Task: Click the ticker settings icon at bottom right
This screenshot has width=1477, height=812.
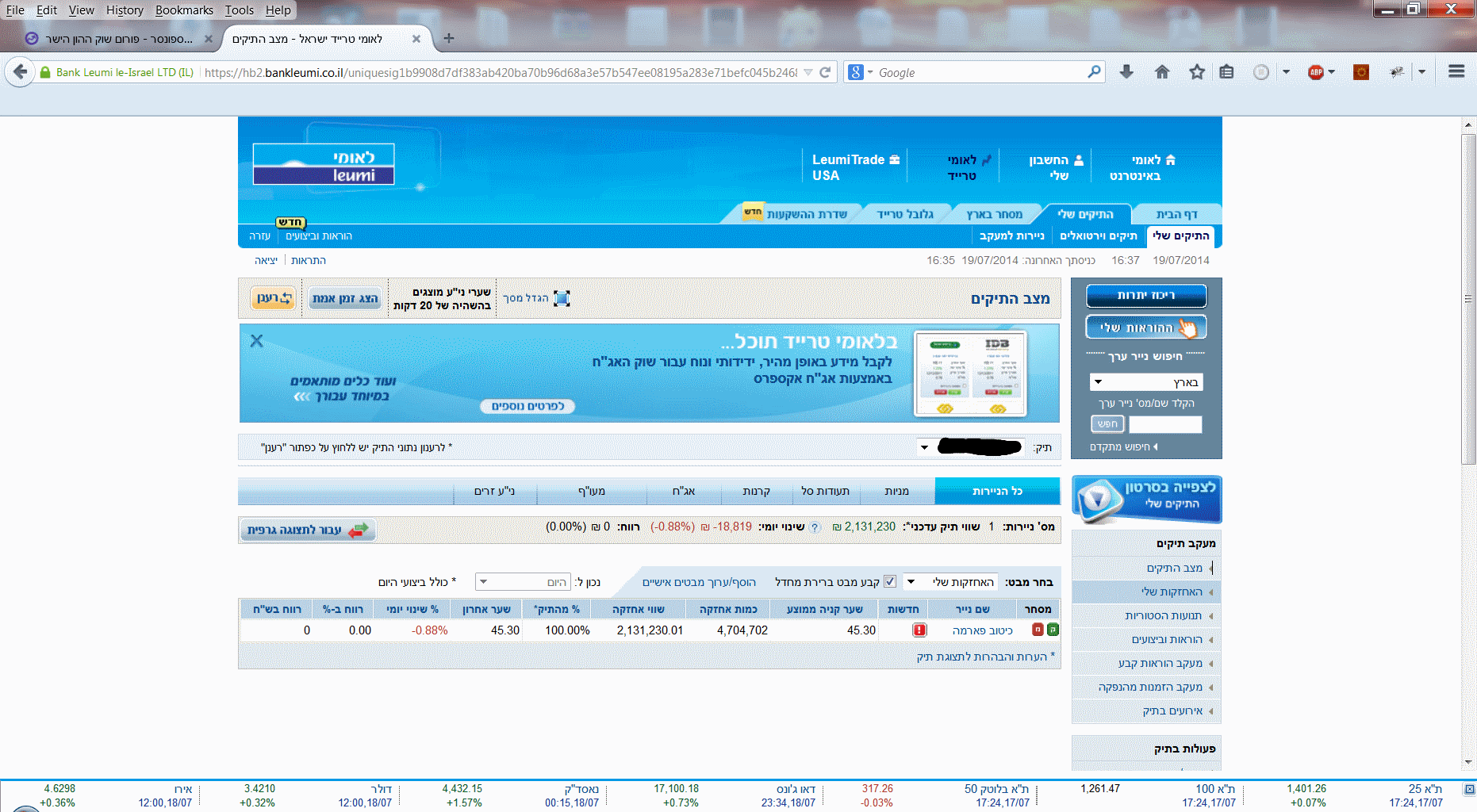Action: click(1469, 790)
